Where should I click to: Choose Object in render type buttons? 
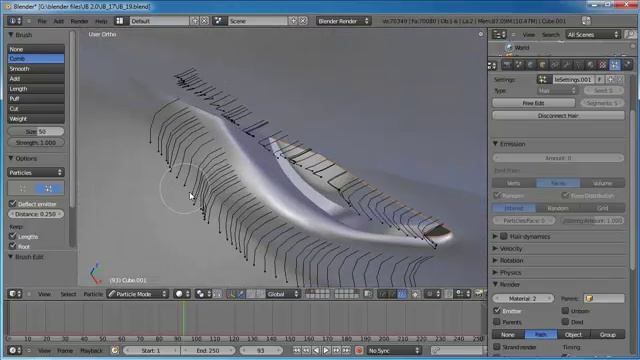coord(573,334)
